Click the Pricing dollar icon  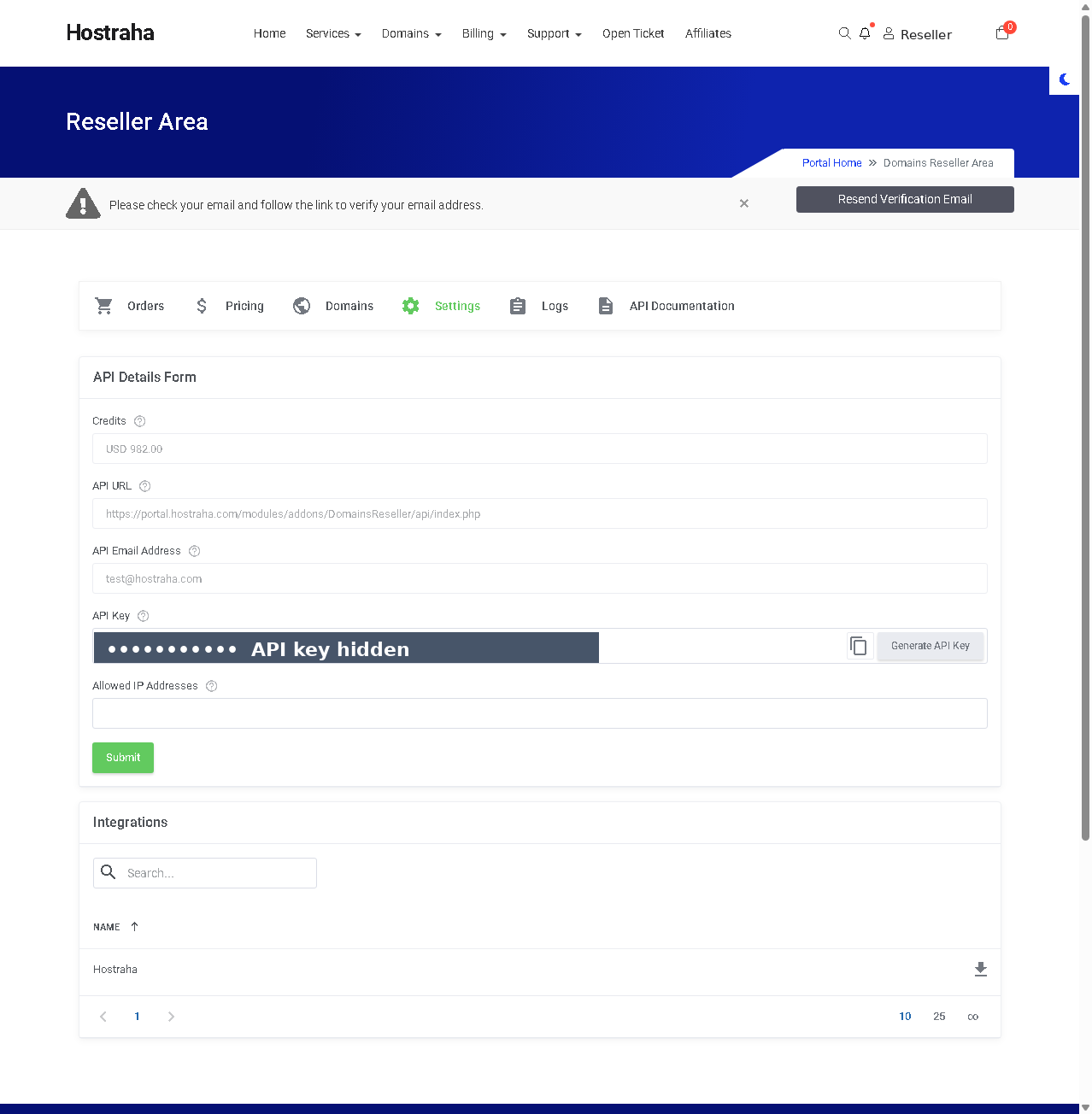202,306
